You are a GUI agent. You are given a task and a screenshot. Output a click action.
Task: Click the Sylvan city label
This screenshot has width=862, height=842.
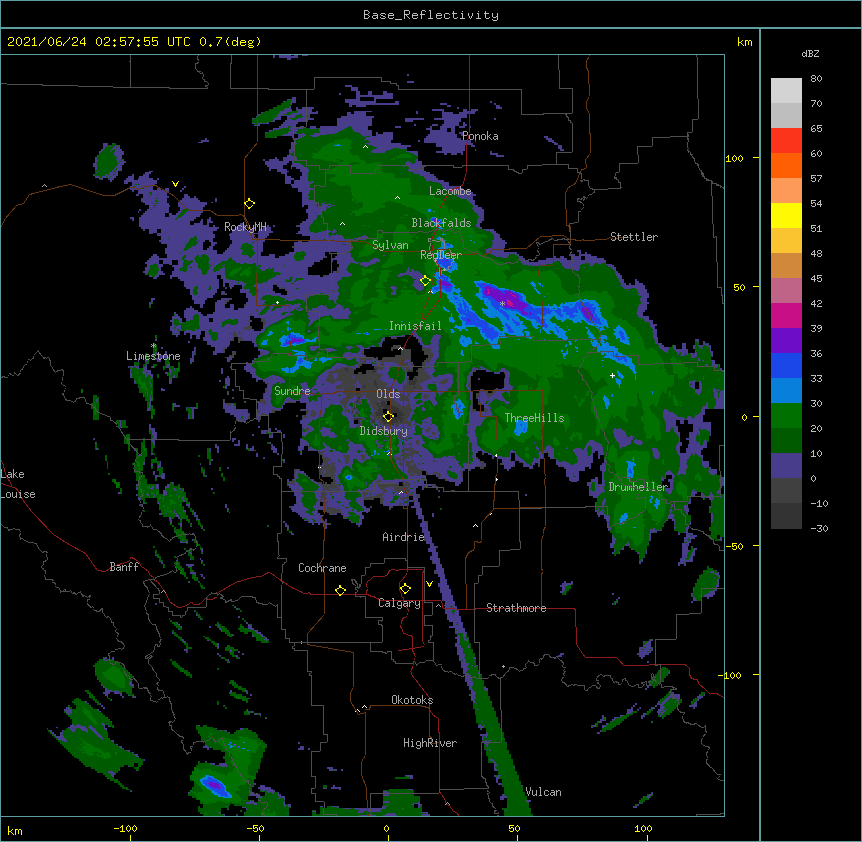pos(390,245)
